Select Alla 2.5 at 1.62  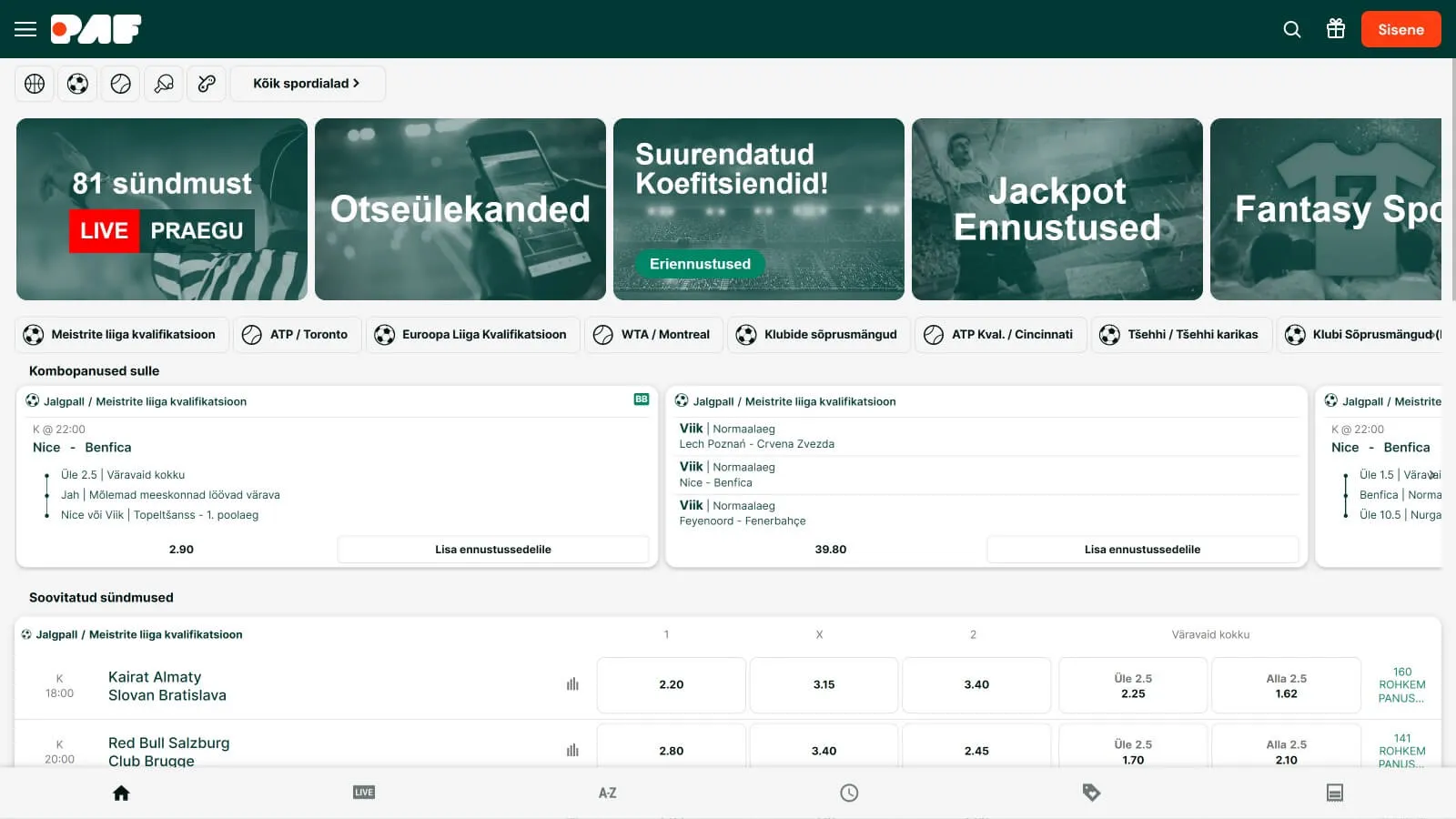click(x=1286, y=685)
